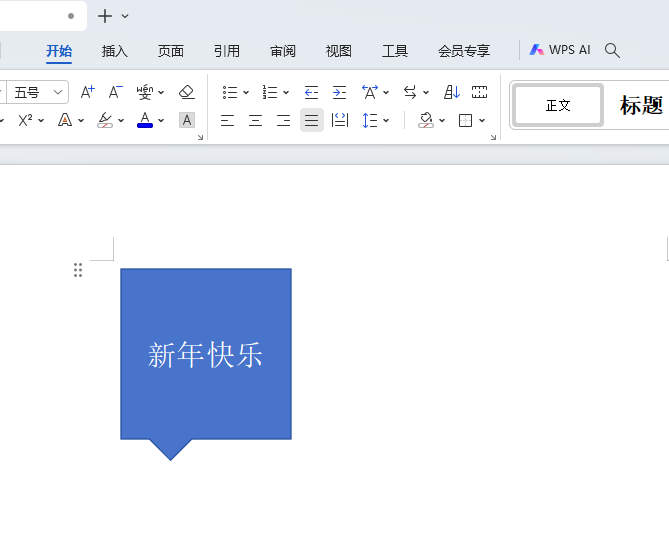The image size is (669, 558).
Task: Apply 正文 style
Action: [x=558, y=105]
